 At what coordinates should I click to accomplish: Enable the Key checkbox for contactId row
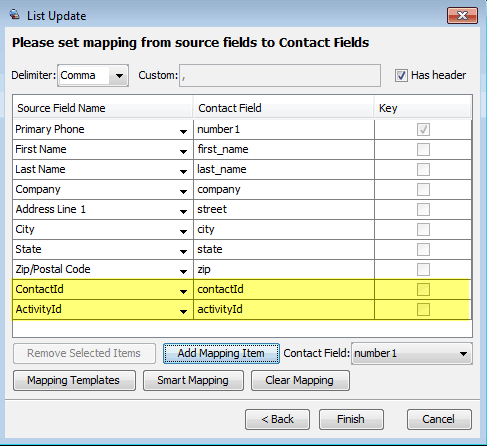coord(423,289)
